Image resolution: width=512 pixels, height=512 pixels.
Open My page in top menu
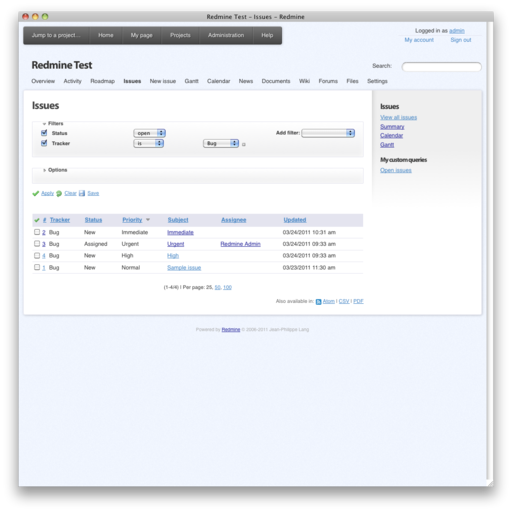(141, 35)
